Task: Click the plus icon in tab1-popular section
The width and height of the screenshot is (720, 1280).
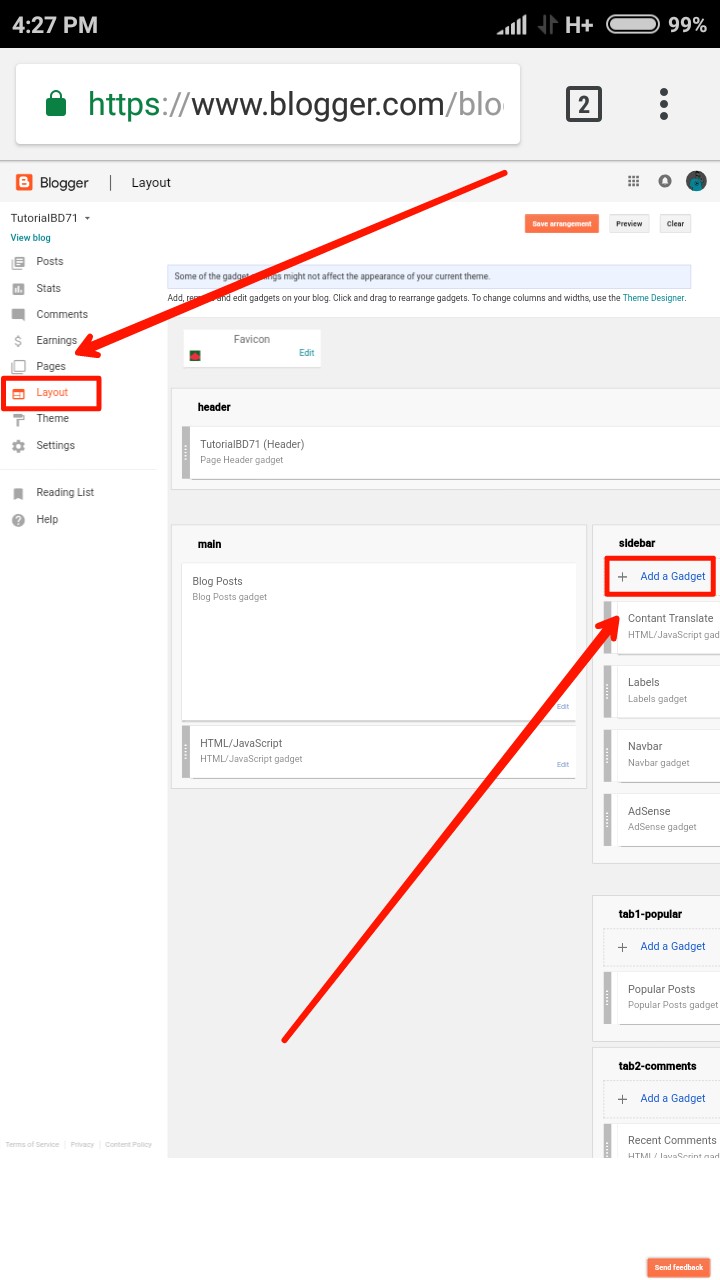Action: click(622, 947)
